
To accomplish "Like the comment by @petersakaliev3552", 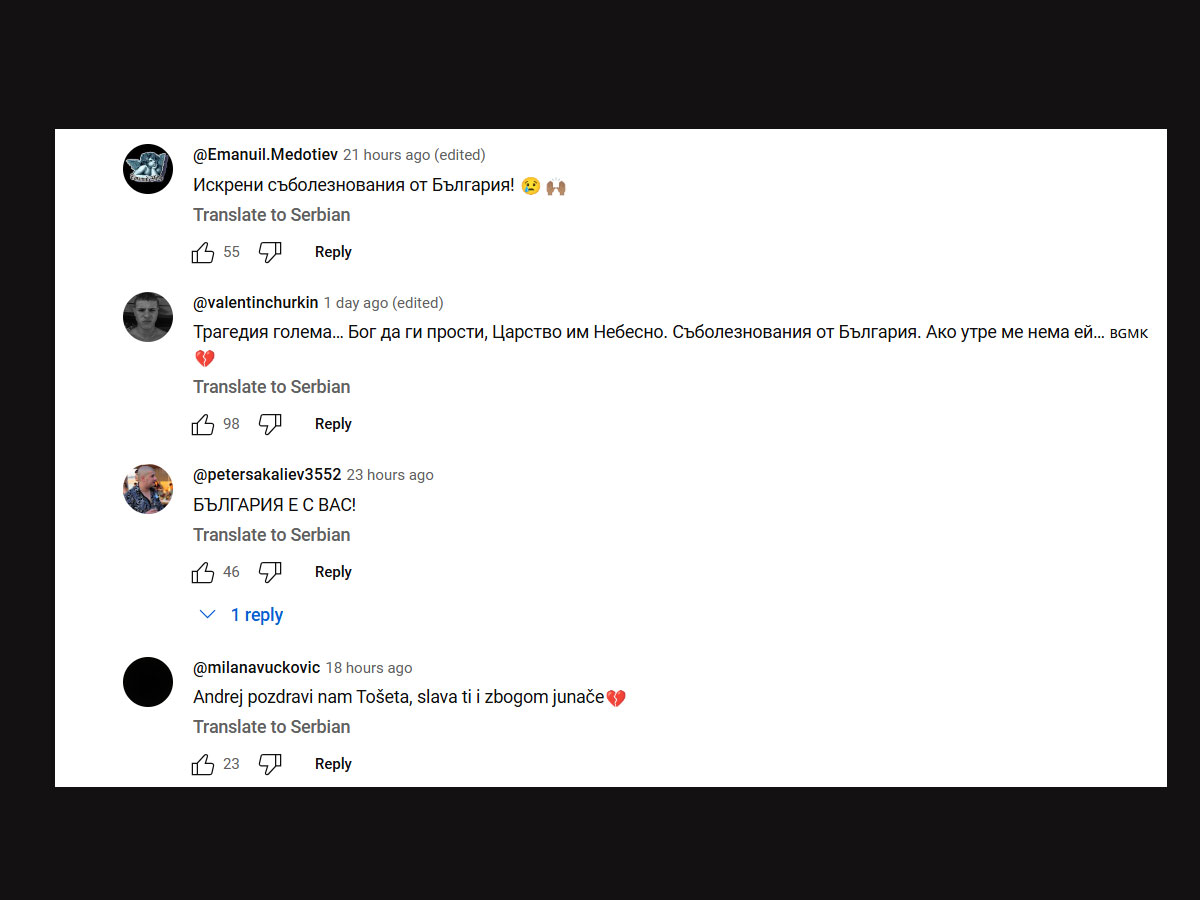I will click(203, 572).
